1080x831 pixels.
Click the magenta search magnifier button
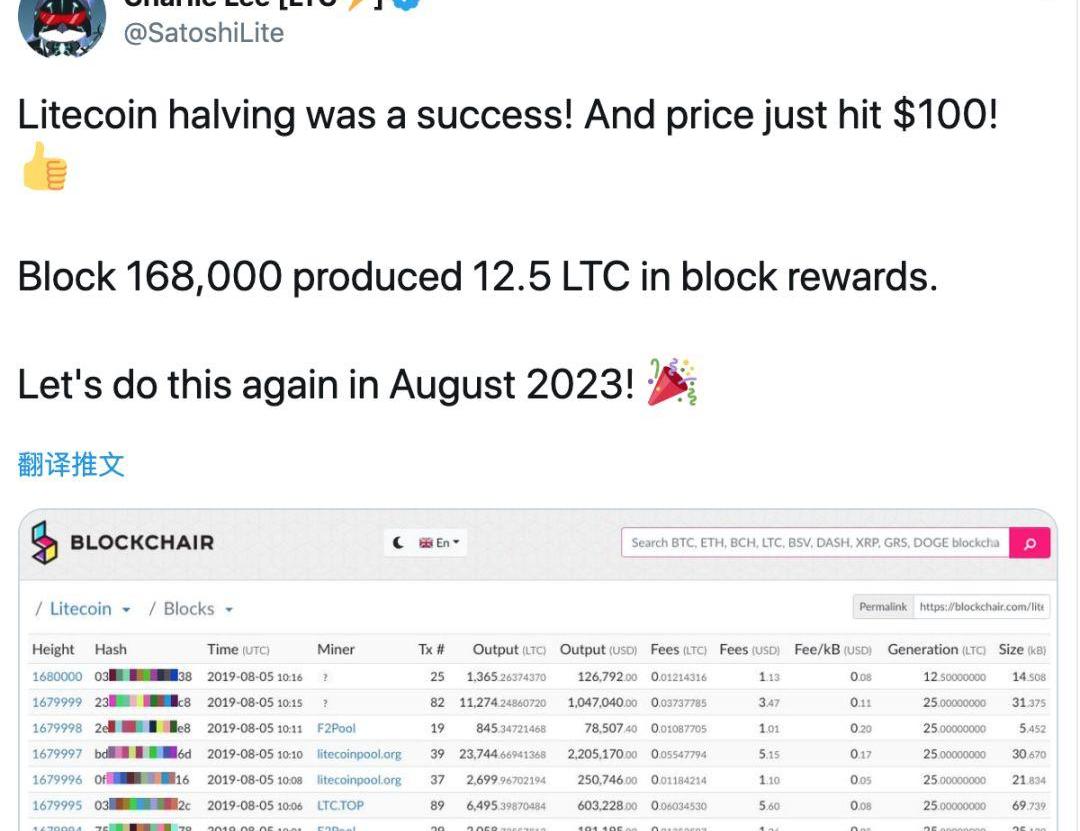[1029, 542]
